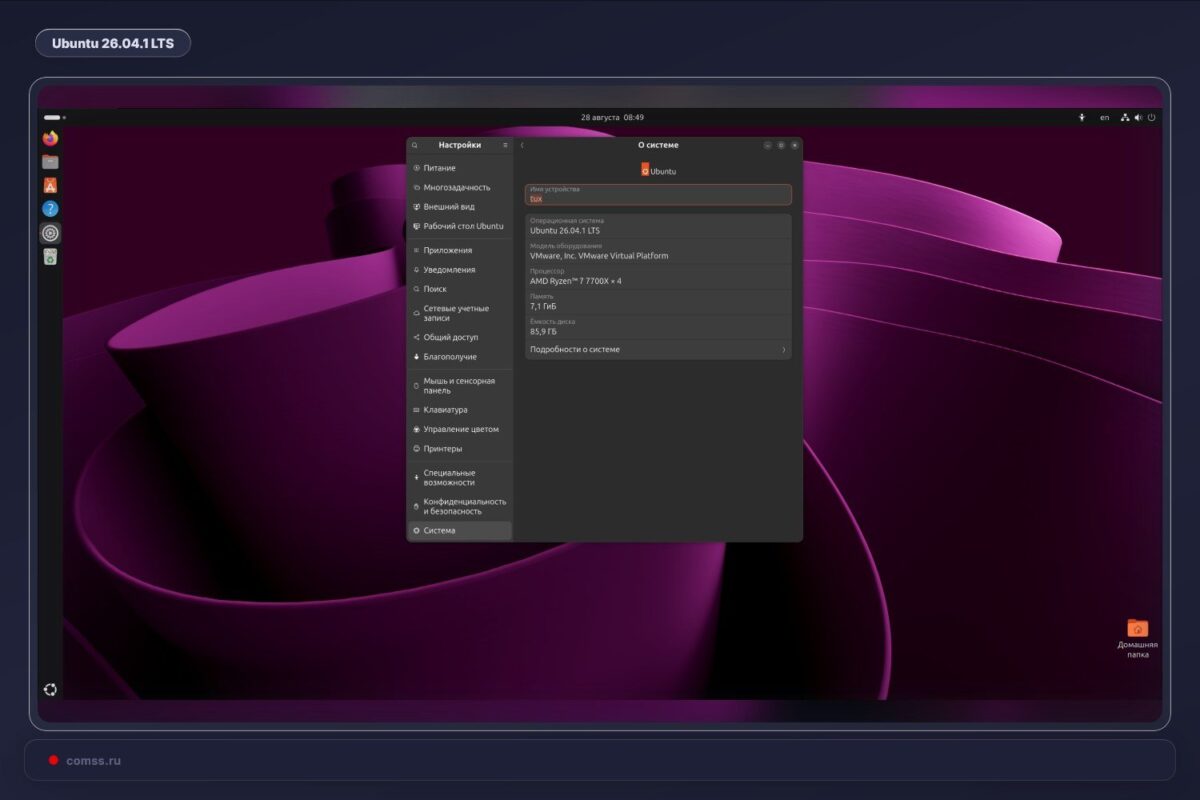Open Уведомления settings
1200x800 pixels.
460,270
